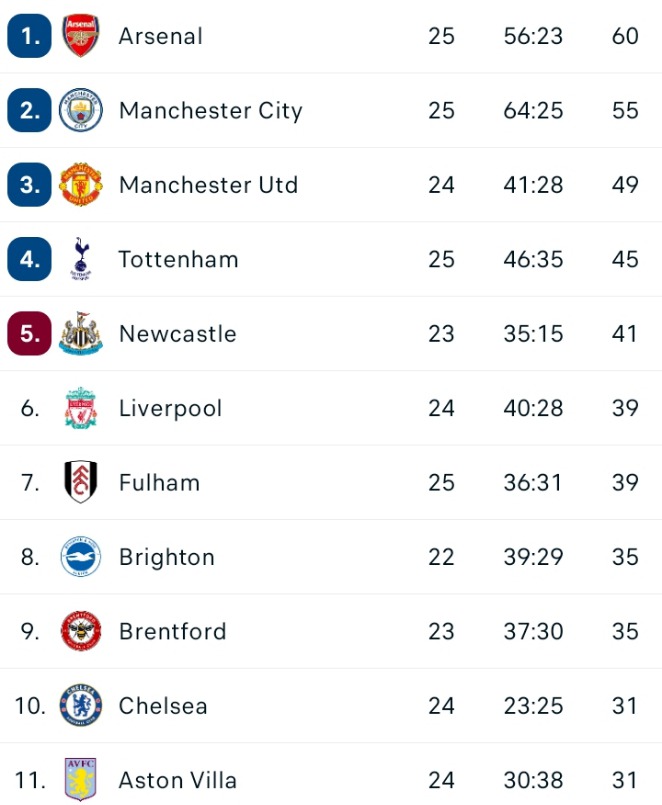Click the Manchester City club crest
This screenshot has width=662, height=805.
[81, 110]
